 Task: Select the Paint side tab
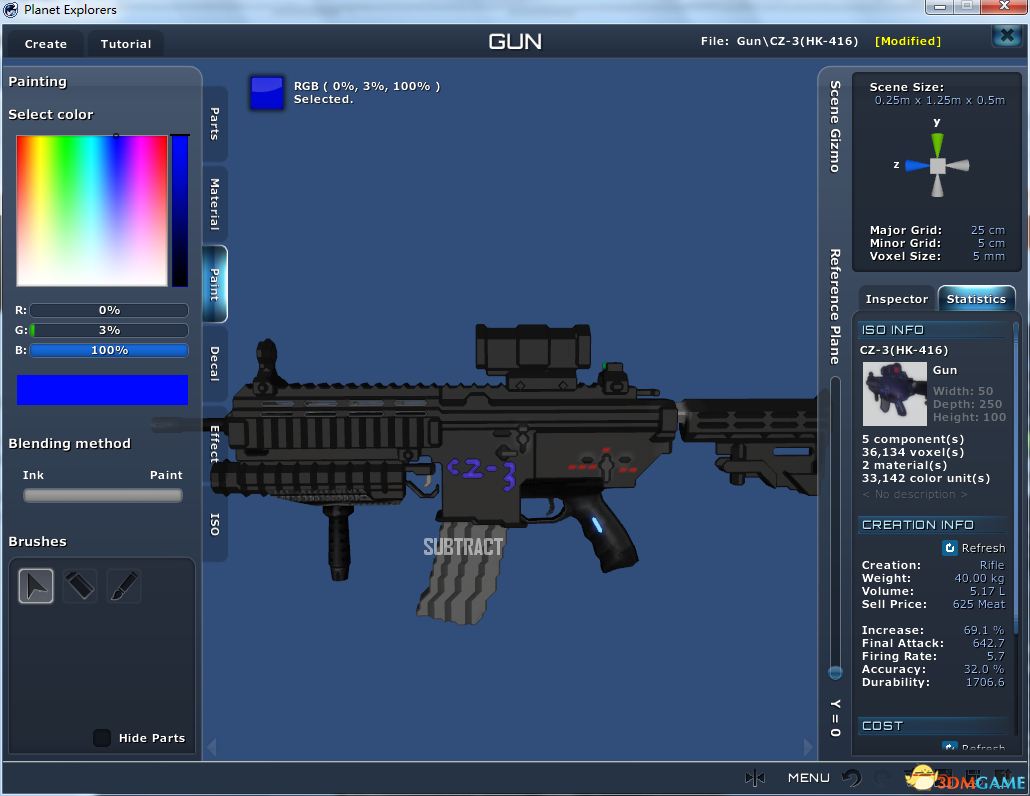point(215,284)
